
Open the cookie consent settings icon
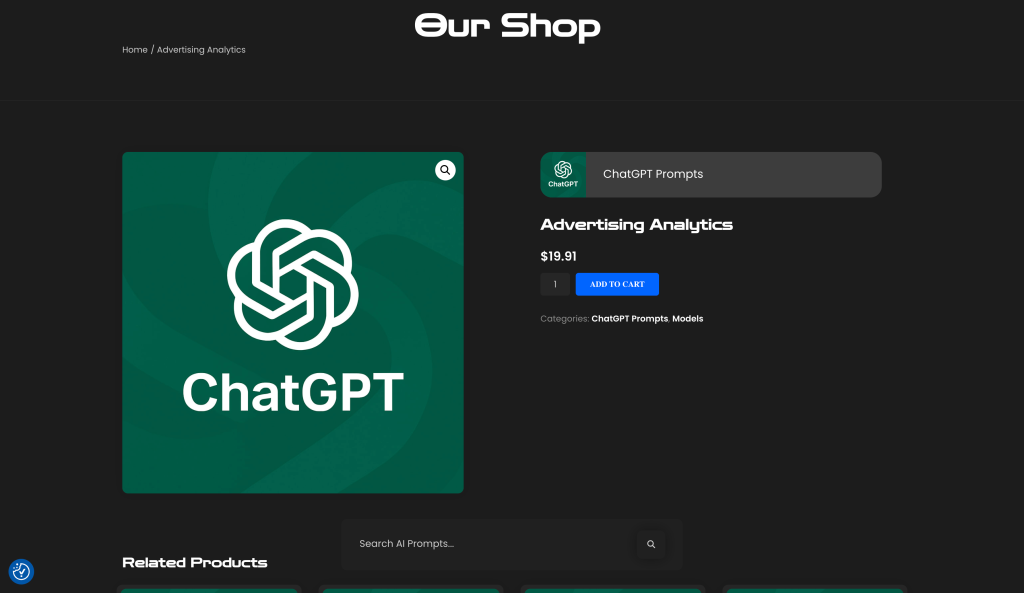click(x=21, y=571)
